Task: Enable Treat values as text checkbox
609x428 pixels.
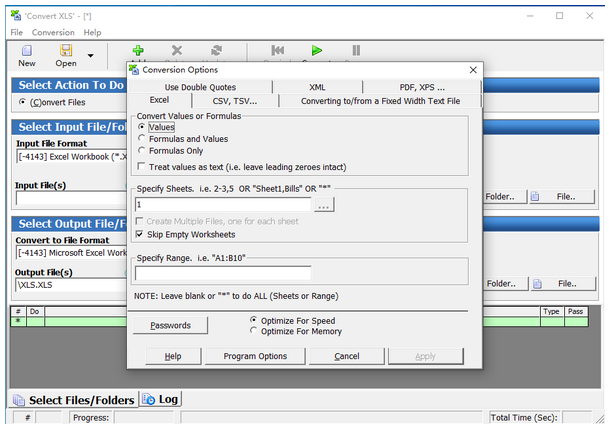Action: 142,167
